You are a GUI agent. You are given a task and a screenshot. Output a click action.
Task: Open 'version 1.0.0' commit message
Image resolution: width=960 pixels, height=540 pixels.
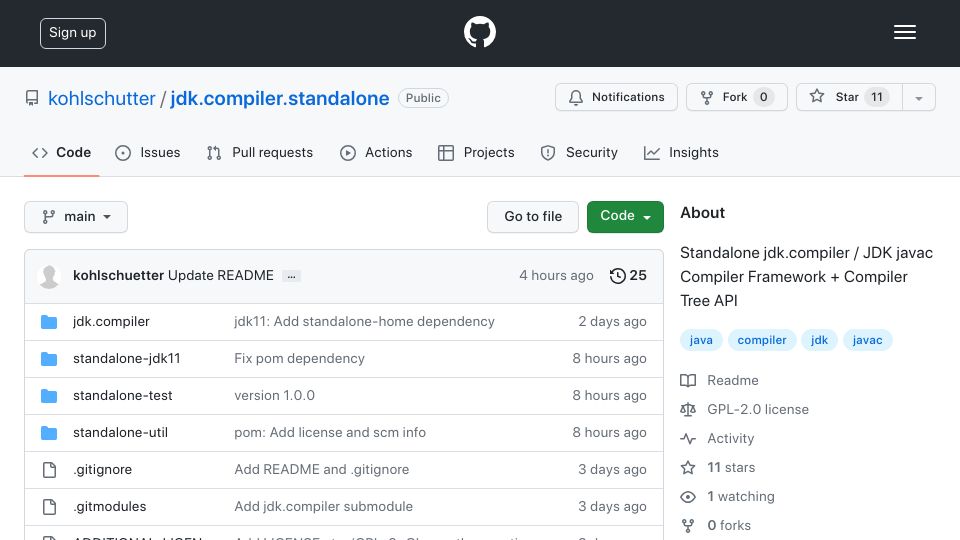coord(274,396)
